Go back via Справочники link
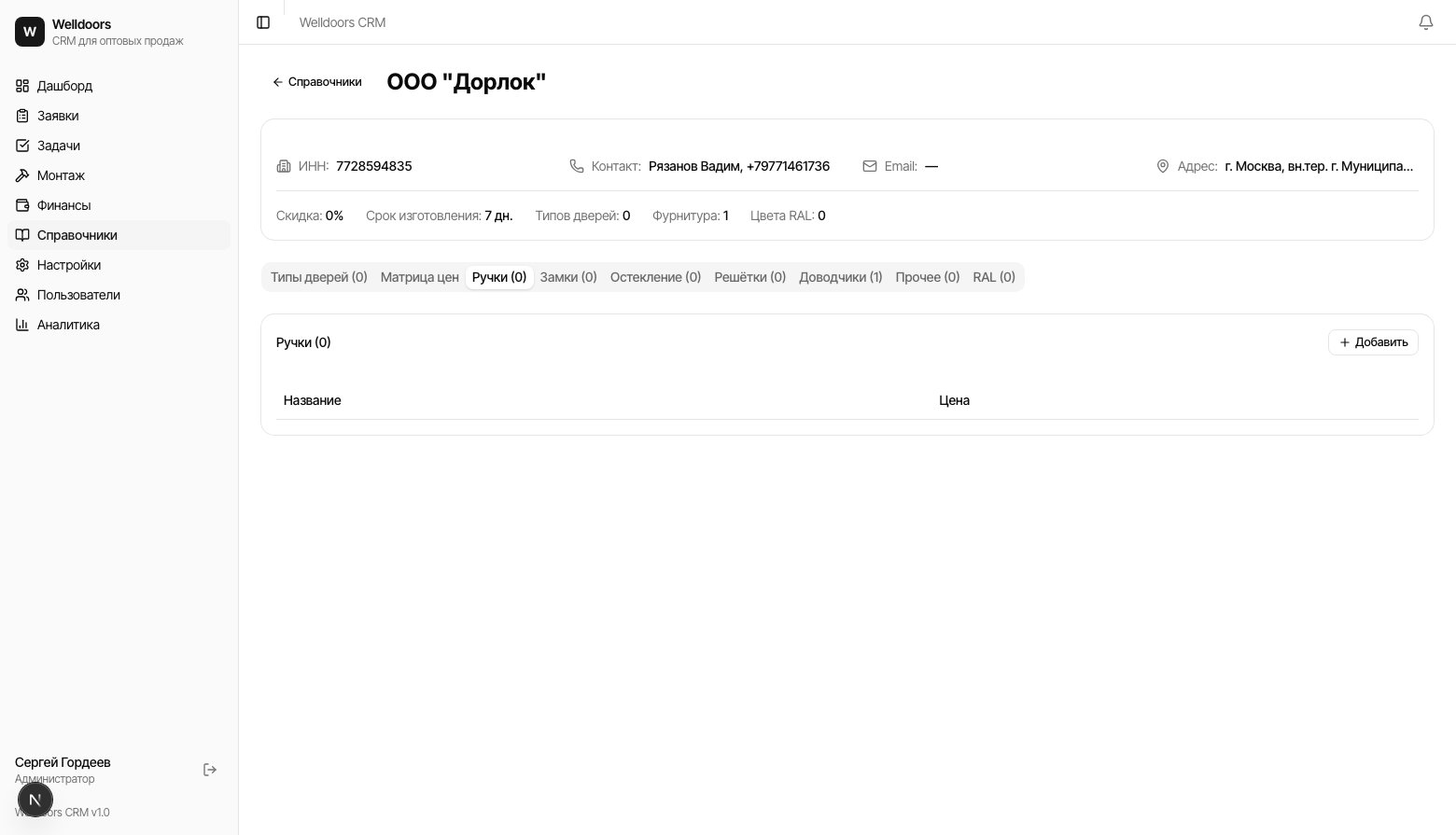 point(317,82)
